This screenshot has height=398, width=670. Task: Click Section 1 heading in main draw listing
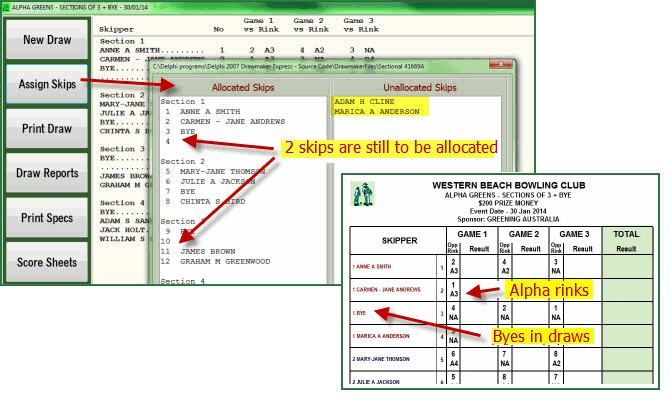[x=122, y=41]
